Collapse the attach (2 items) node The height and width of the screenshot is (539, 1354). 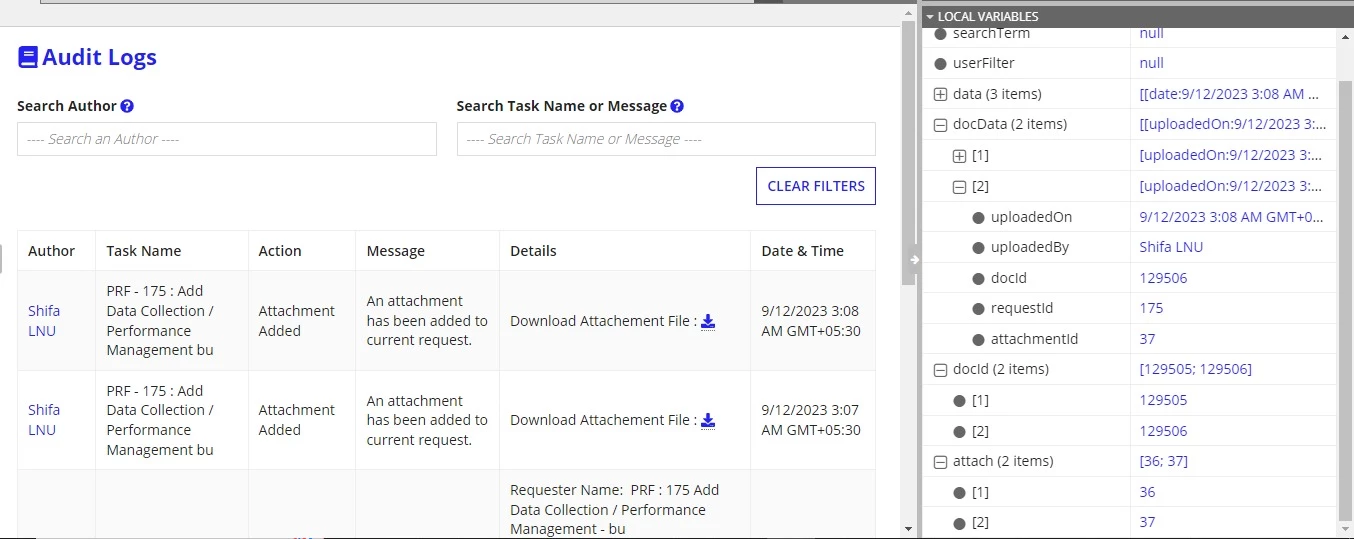(940, 461)
